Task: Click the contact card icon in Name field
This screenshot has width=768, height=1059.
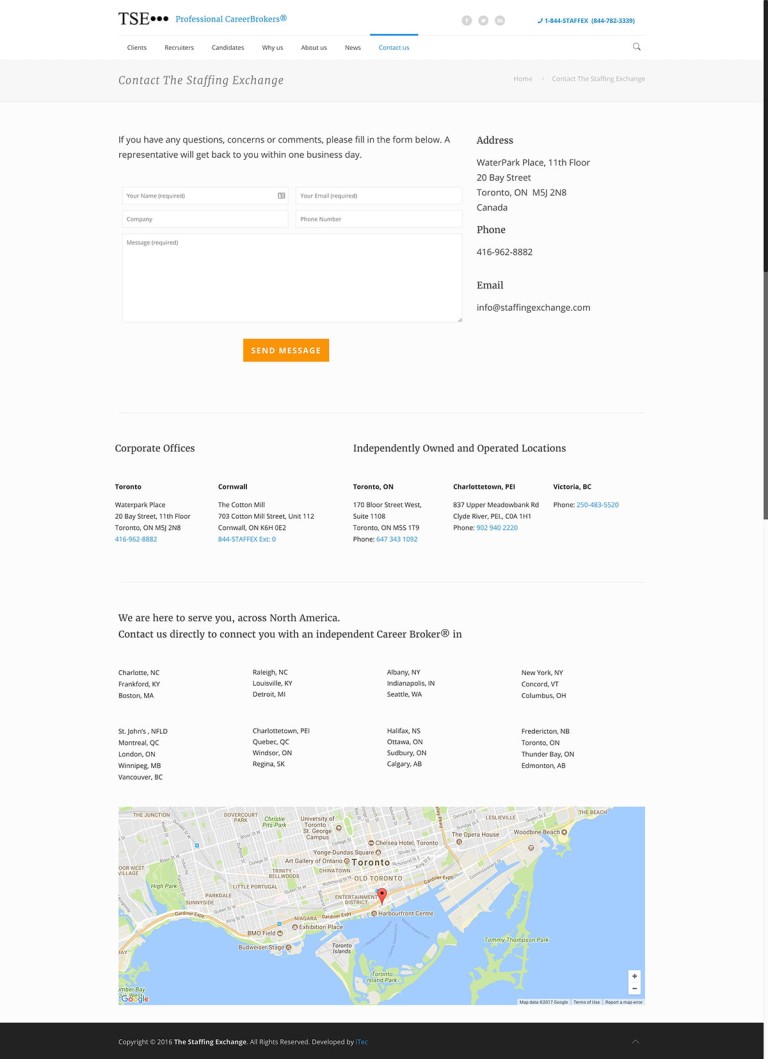Action: 282,196
